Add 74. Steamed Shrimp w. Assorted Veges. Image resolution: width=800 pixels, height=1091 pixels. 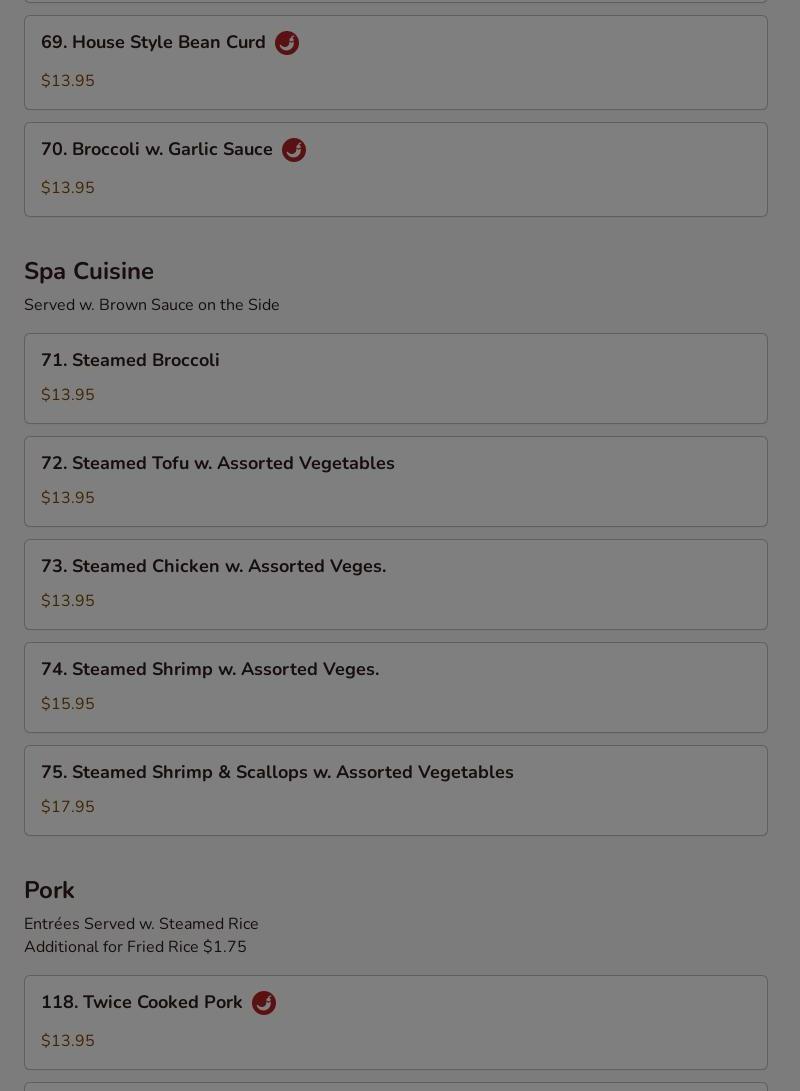coord(396,687)
